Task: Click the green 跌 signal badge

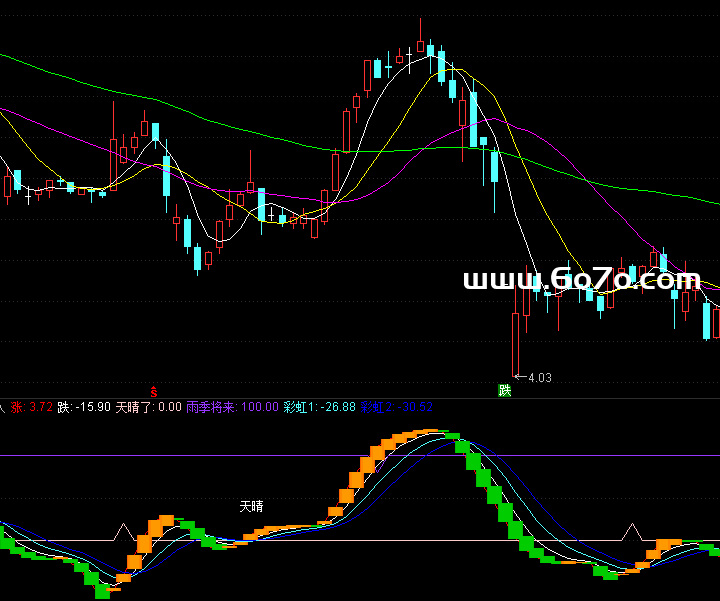Action: coord(505,390)
